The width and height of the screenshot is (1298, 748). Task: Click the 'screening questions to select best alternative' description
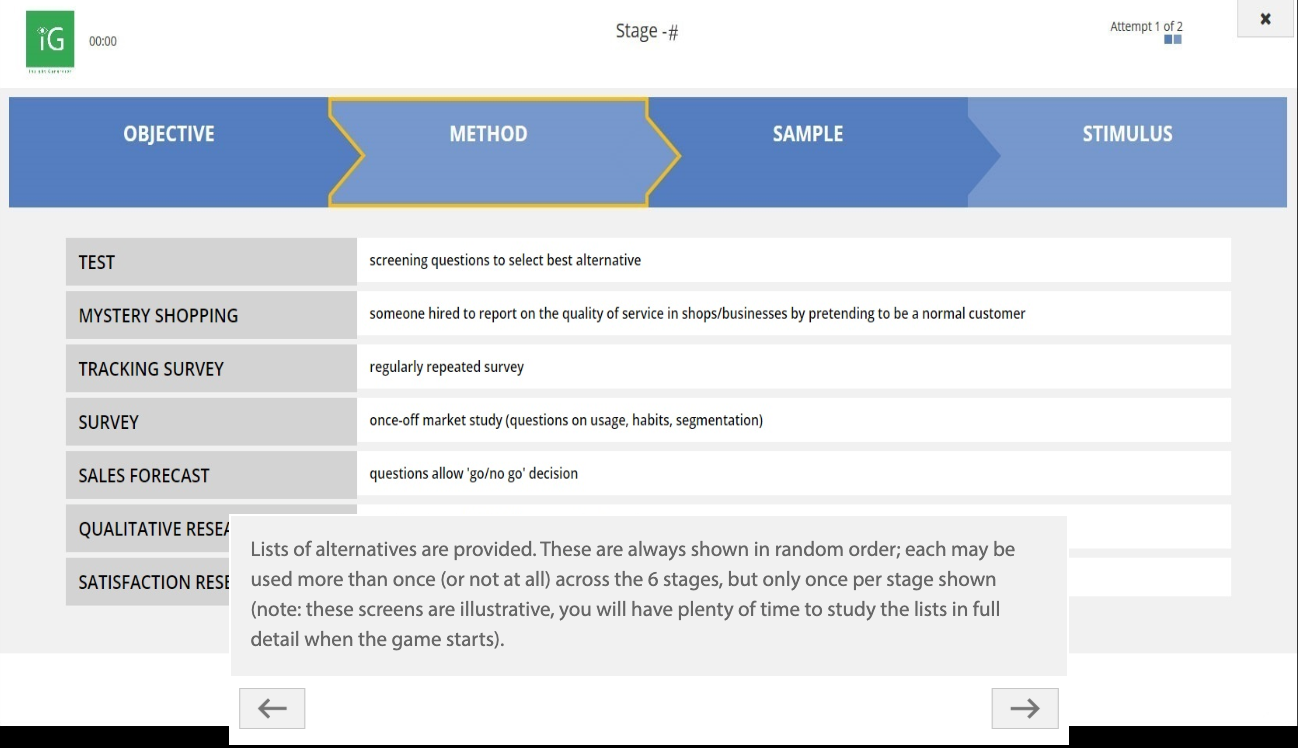tap(505, 260)
